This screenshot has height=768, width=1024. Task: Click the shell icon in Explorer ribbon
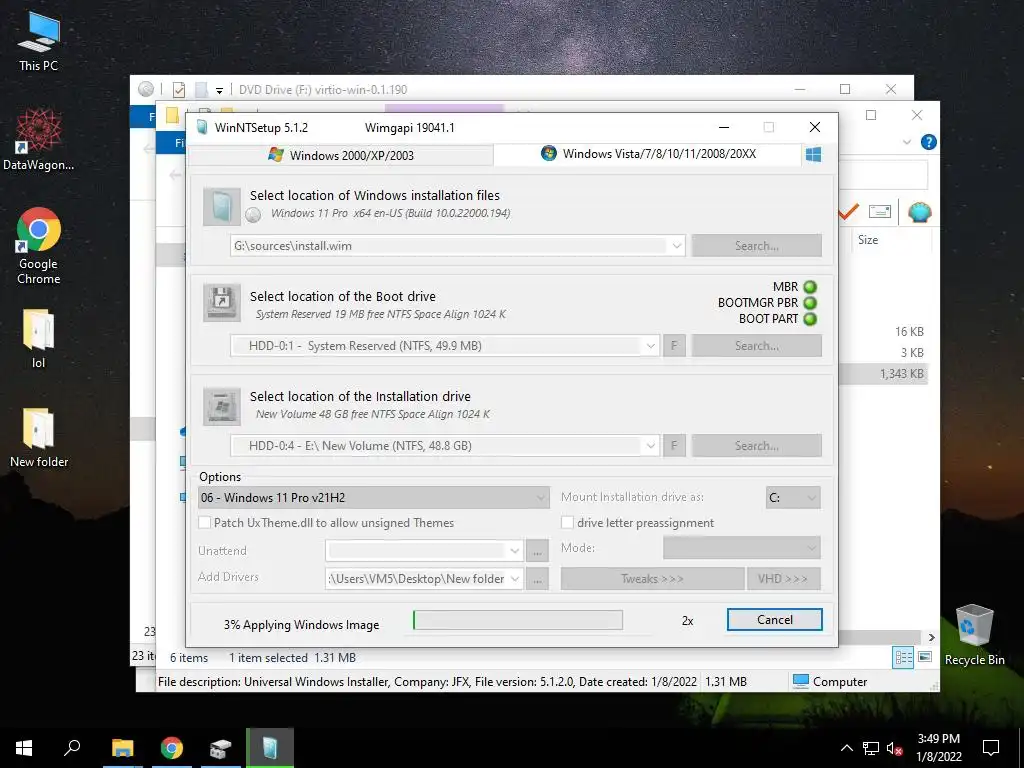(919, 212)
